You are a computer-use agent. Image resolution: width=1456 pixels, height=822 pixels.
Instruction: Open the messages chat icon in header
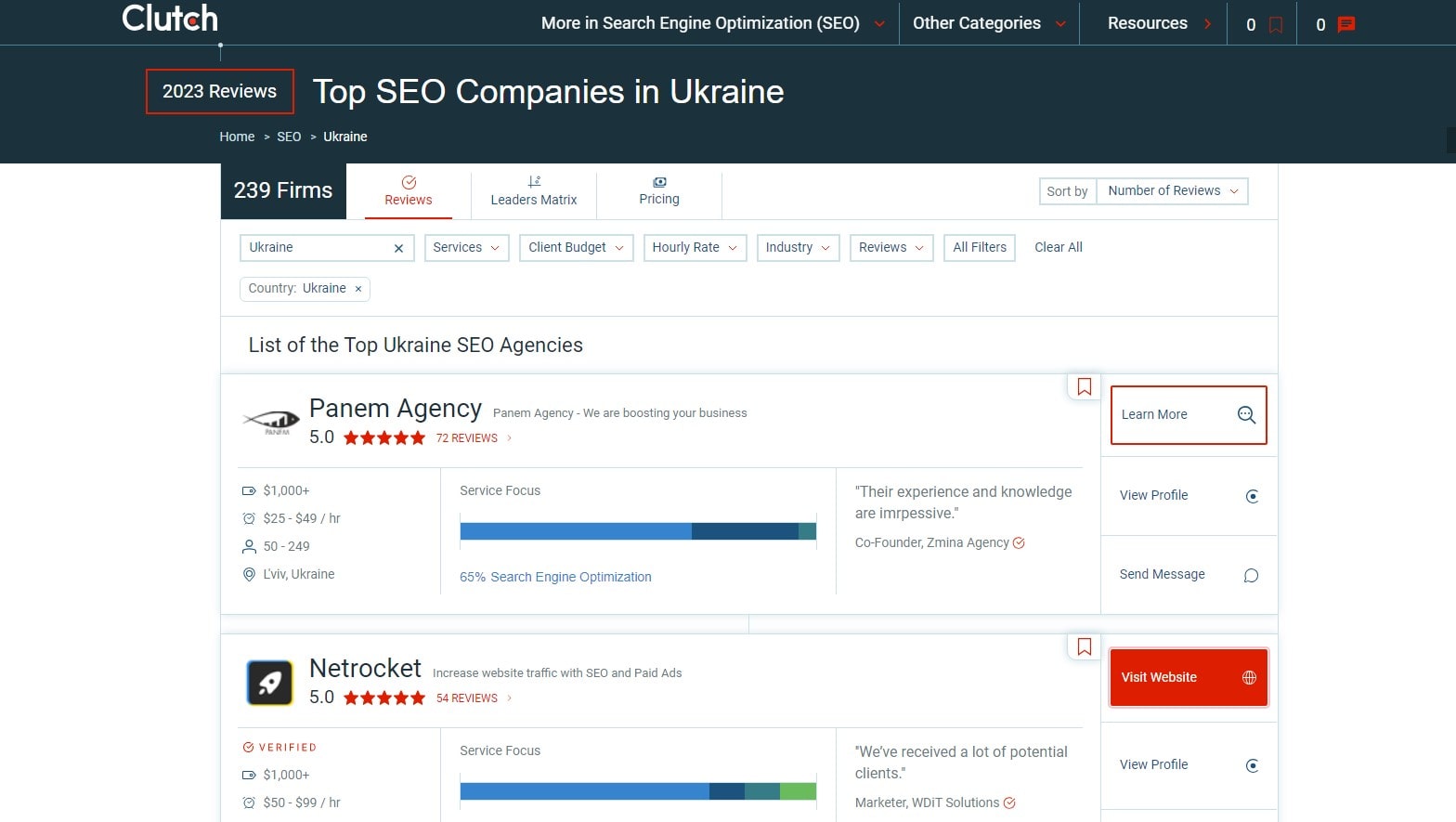pyautogui.click(x=1345, y=25)
